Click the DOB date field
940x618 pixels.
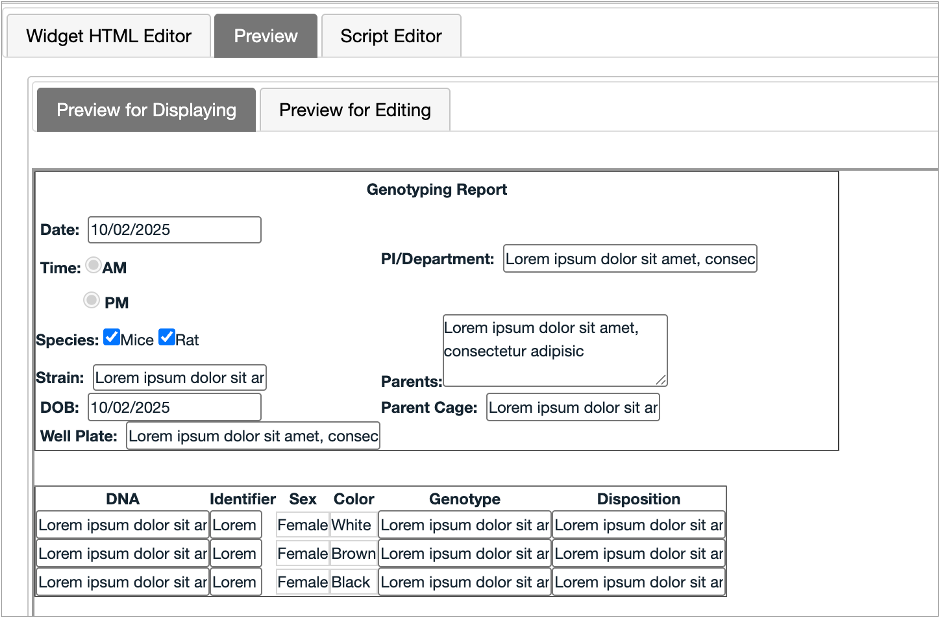pos(174,407)
